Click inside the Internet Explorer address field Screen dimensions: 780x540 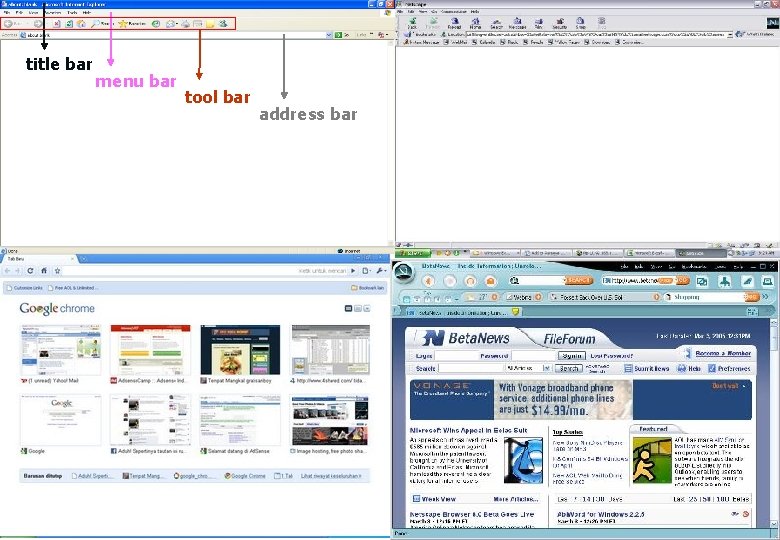coord(174,35)
